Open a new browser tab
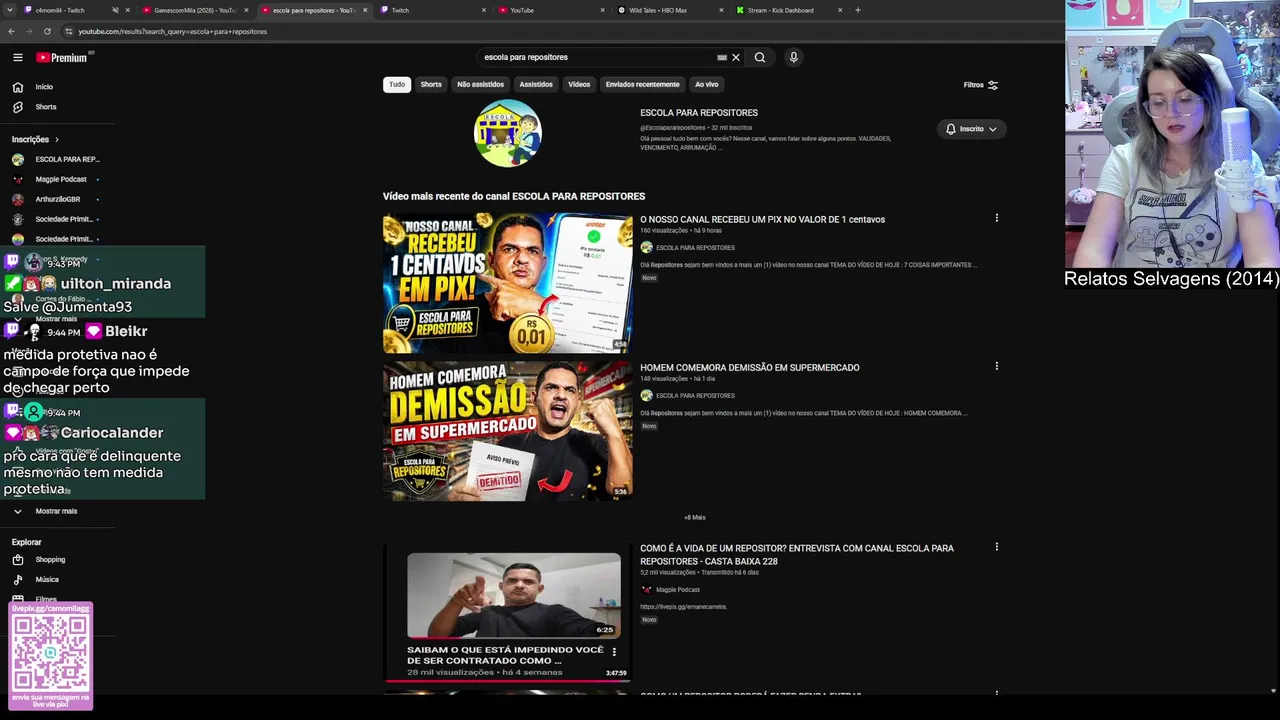 point(858,10)
